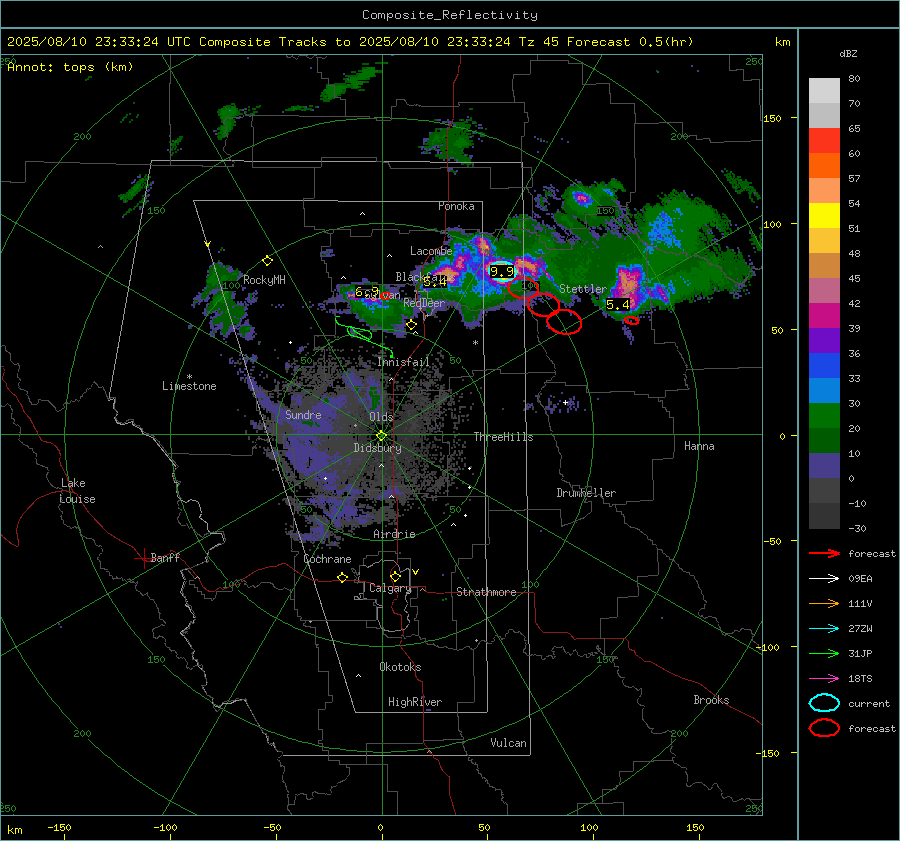Click the Innisfail town label
This screenshot has height=841, width=900.
[x=403, y=362]
